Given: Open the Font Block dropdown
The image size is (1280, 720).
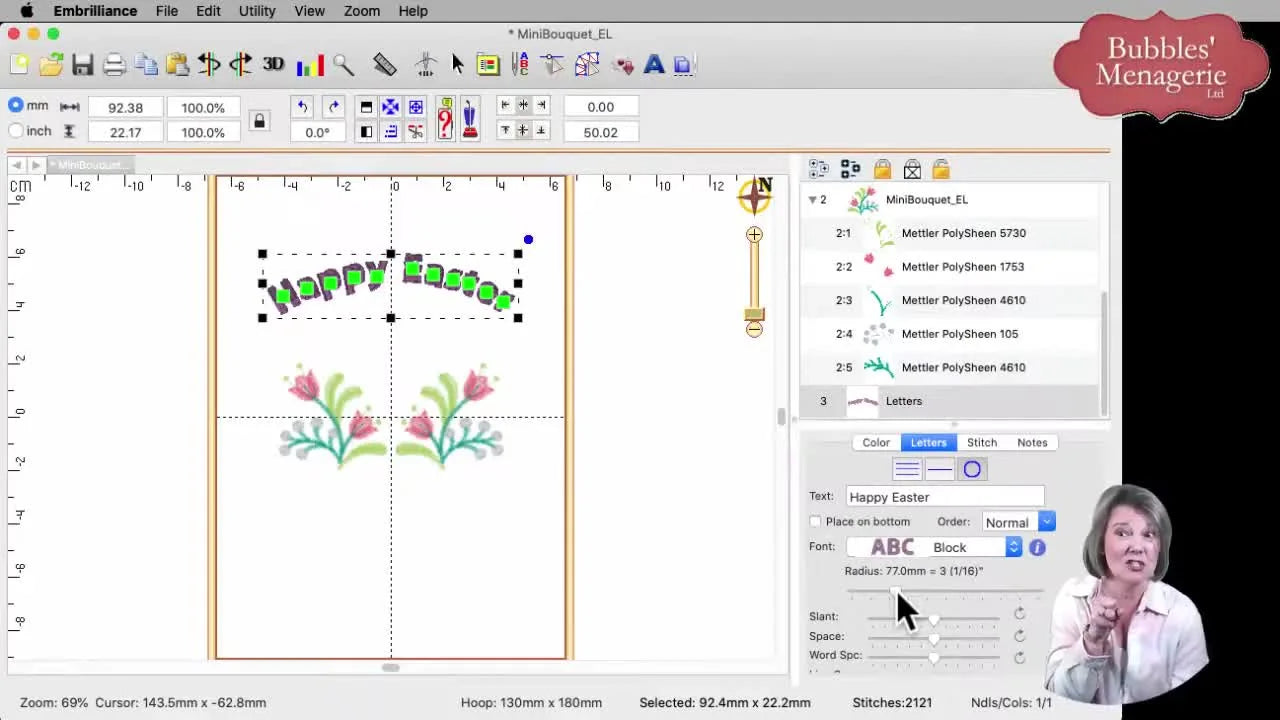Looking at the screenshot, I should pyautogui.click(x=934, y=547).
